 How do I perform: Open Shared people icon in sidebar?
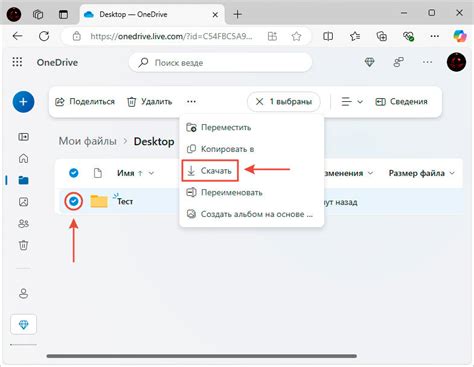click(23, 223)
